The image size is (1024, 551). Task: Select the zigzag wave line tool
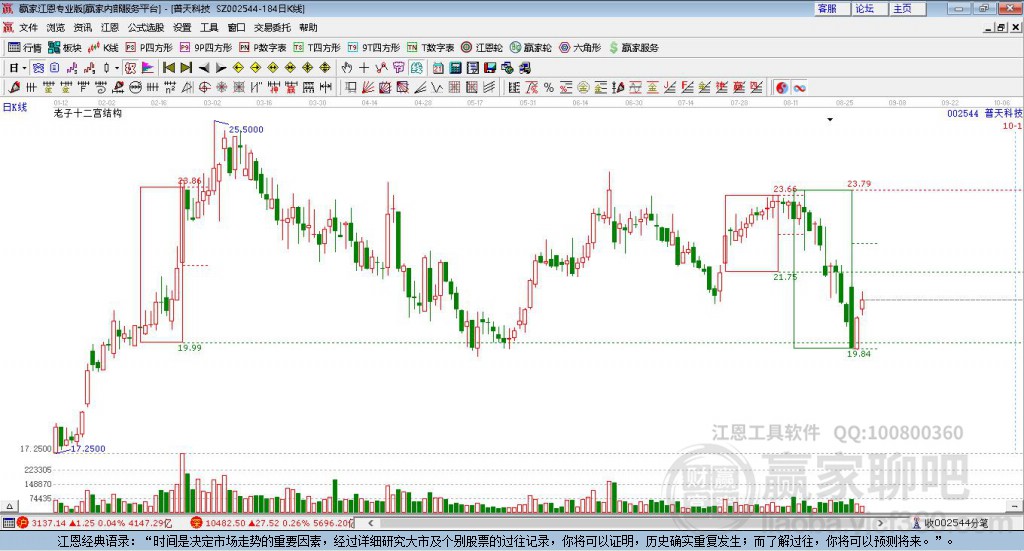point(436,87)
